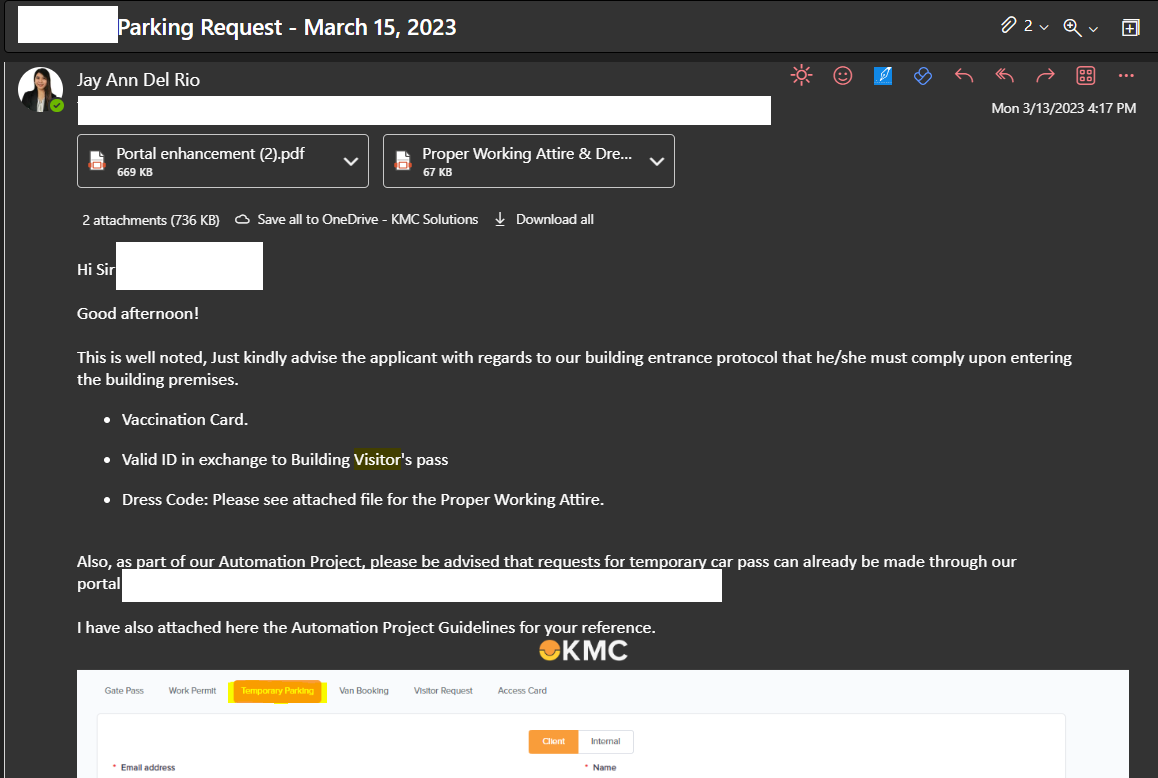Click the Reply all double-arrow icon
This screenshot has width=1158, height=778.
[x=1004, y=75]
